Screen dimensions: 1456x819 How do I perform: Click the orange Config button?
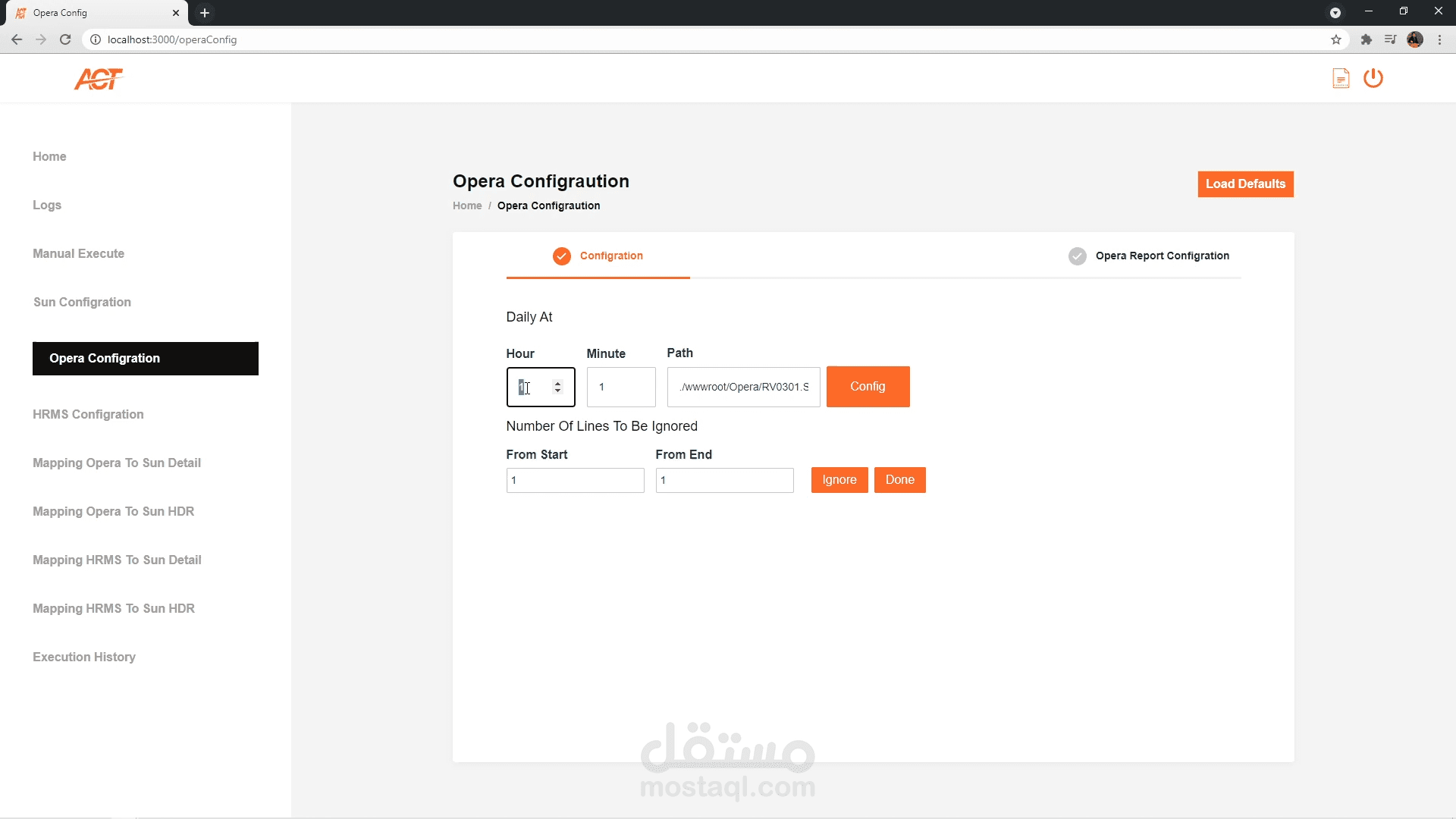coord(868,387)
